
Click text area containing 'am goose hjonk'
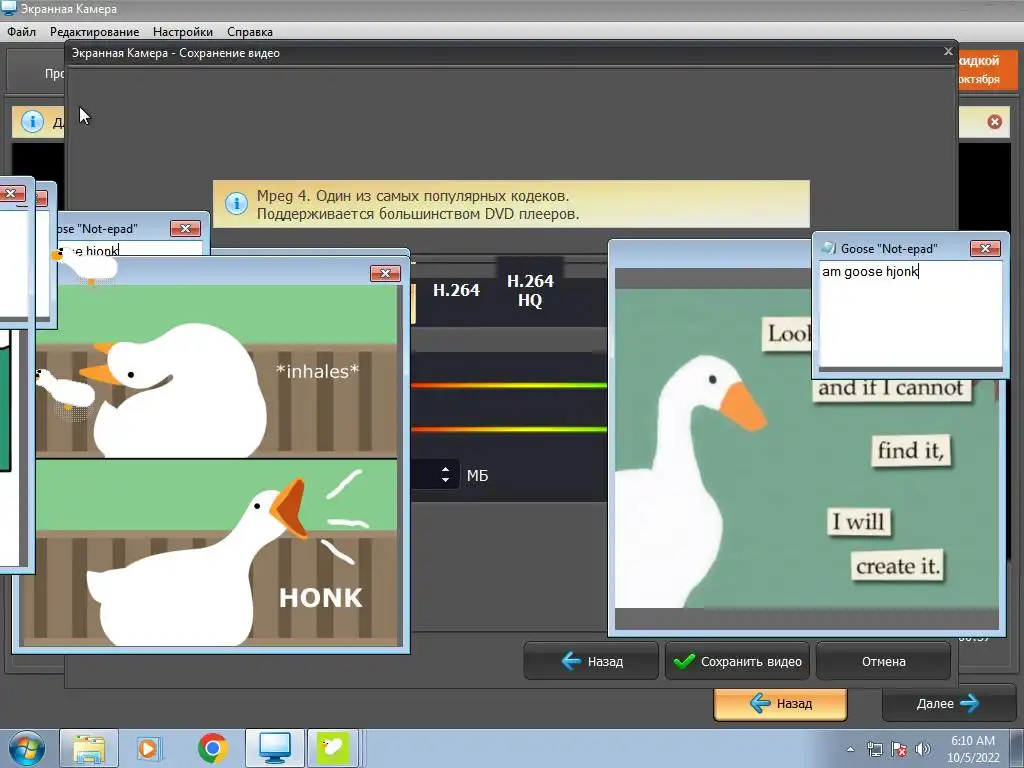click(910, 315)
